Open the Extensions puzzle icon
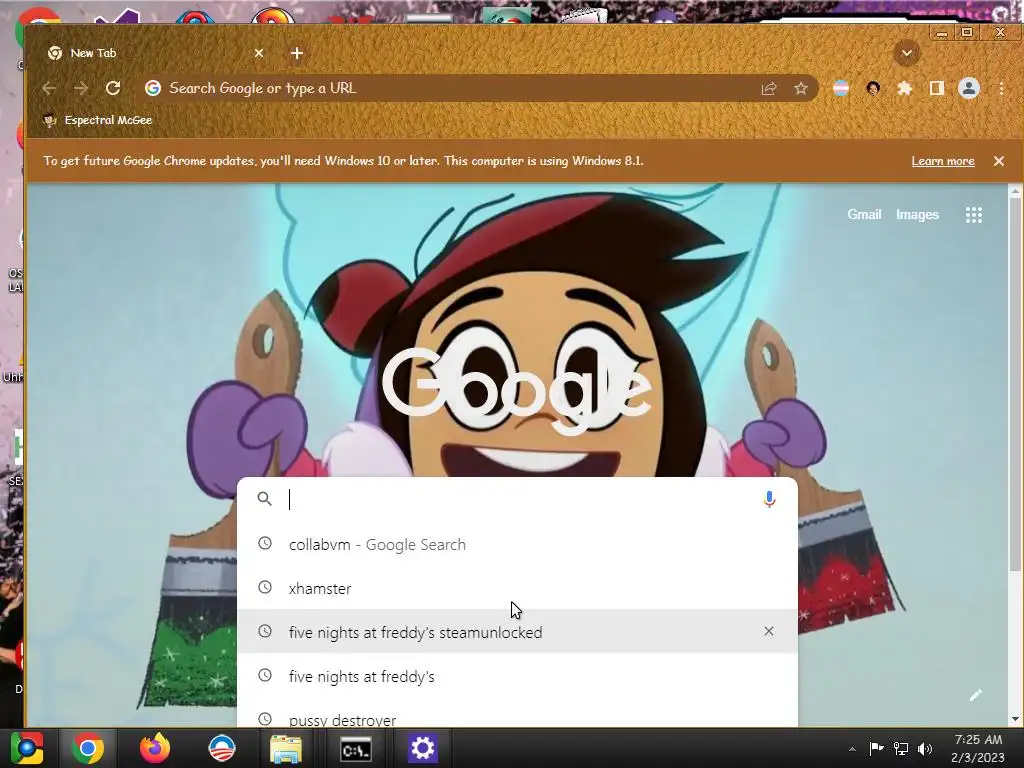Viewport: 1024px width, 768px height. pyautogui.click(x=904, y=88)
